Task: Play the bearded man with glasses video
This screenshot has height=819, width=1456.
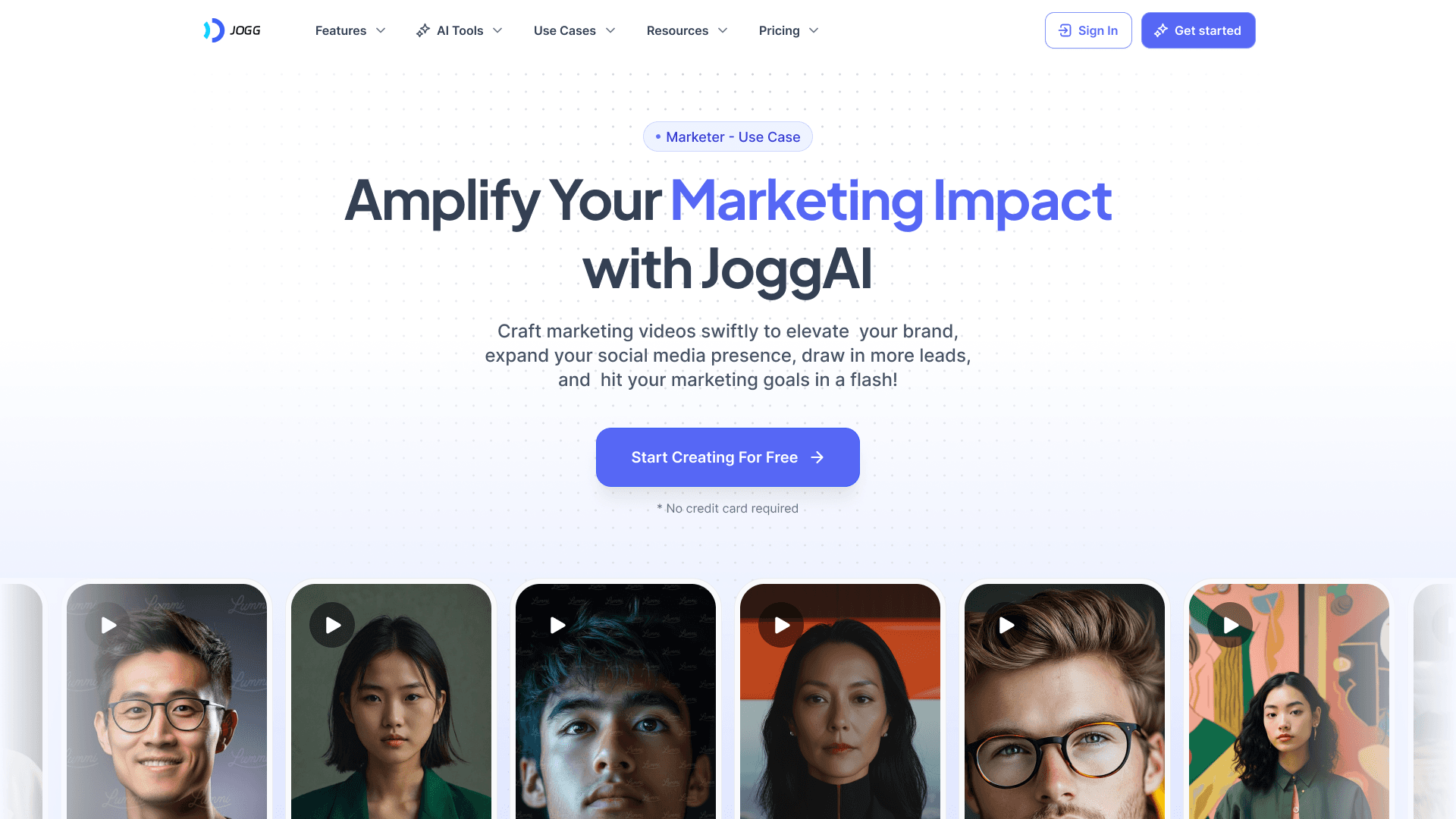Action: click(1006, 625)
